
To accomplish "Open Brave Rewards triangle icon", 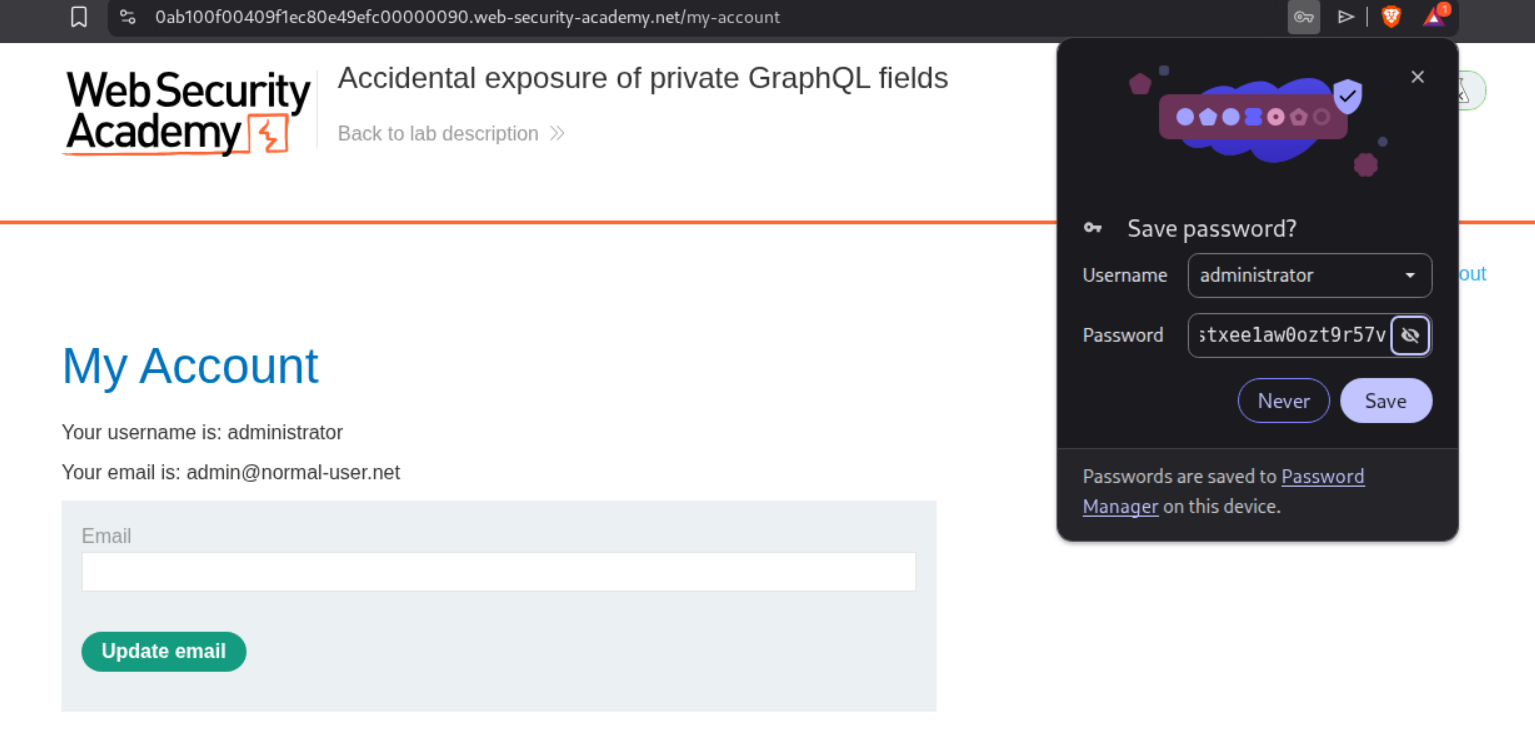I will 1434,17.
